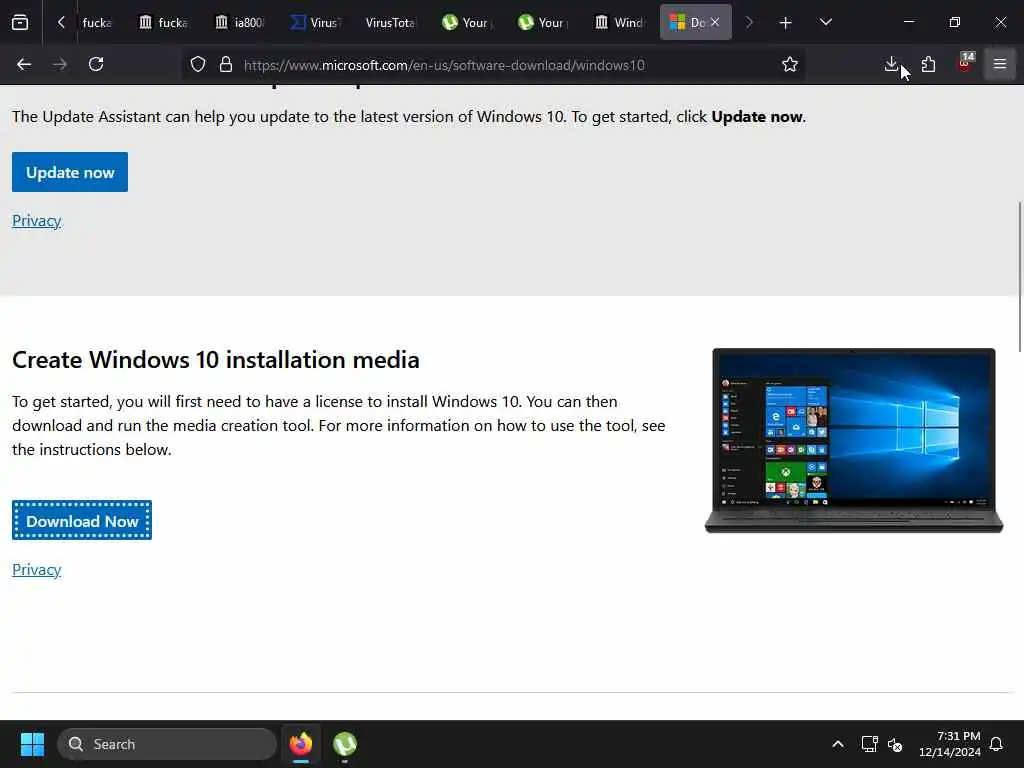Open the downloads panel
Screen dimensions: 1024x768
[891, 64]
